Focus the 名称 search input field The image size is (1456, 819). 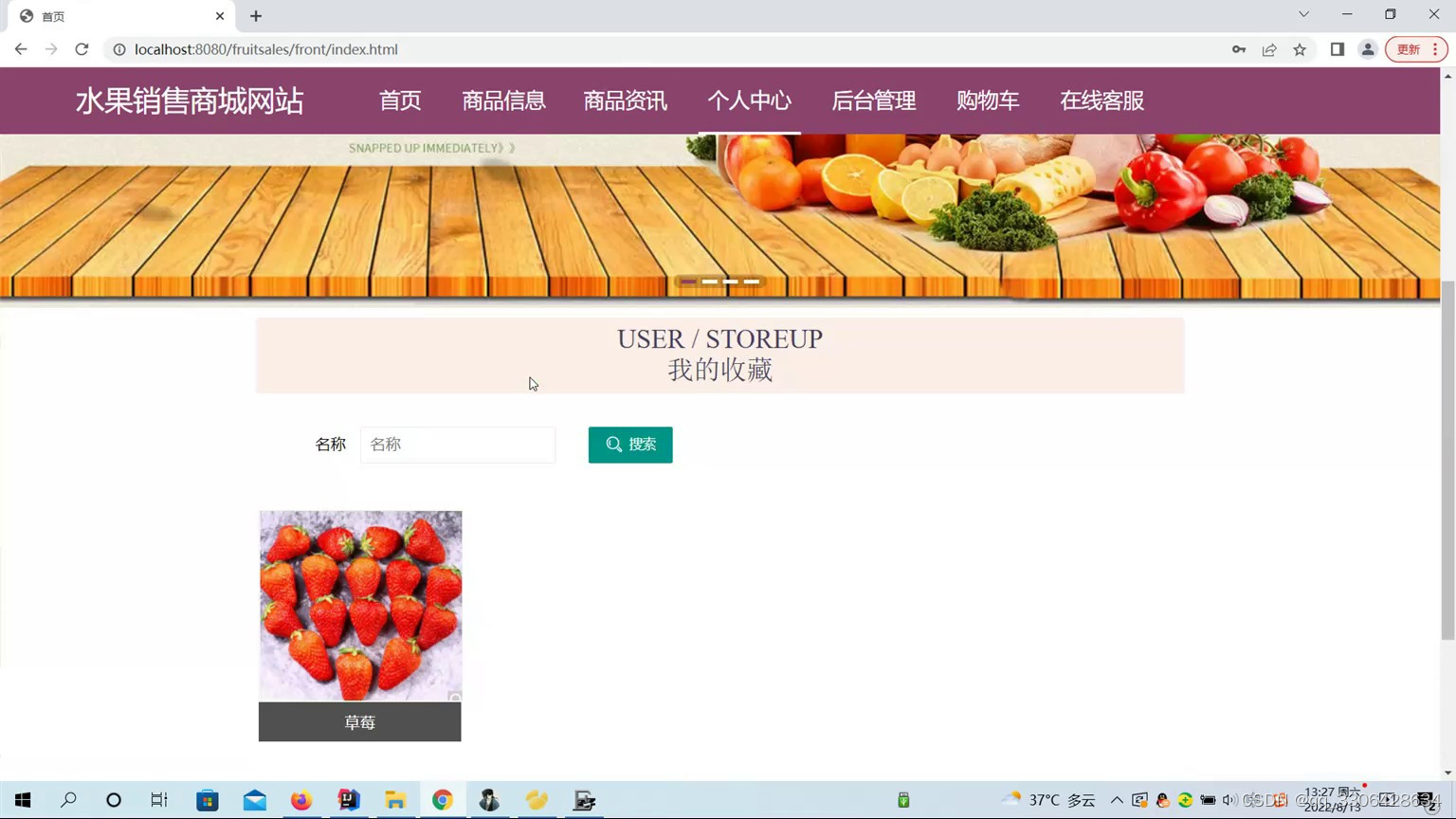458,445
